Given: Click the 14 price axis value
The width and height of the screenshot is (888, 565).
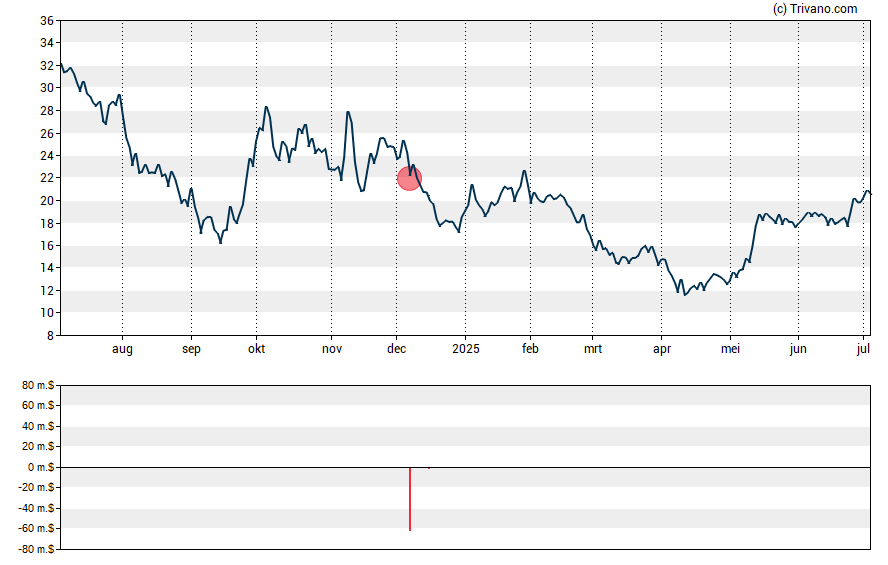Looking at the screenshot, I should [x=46, y=268].
